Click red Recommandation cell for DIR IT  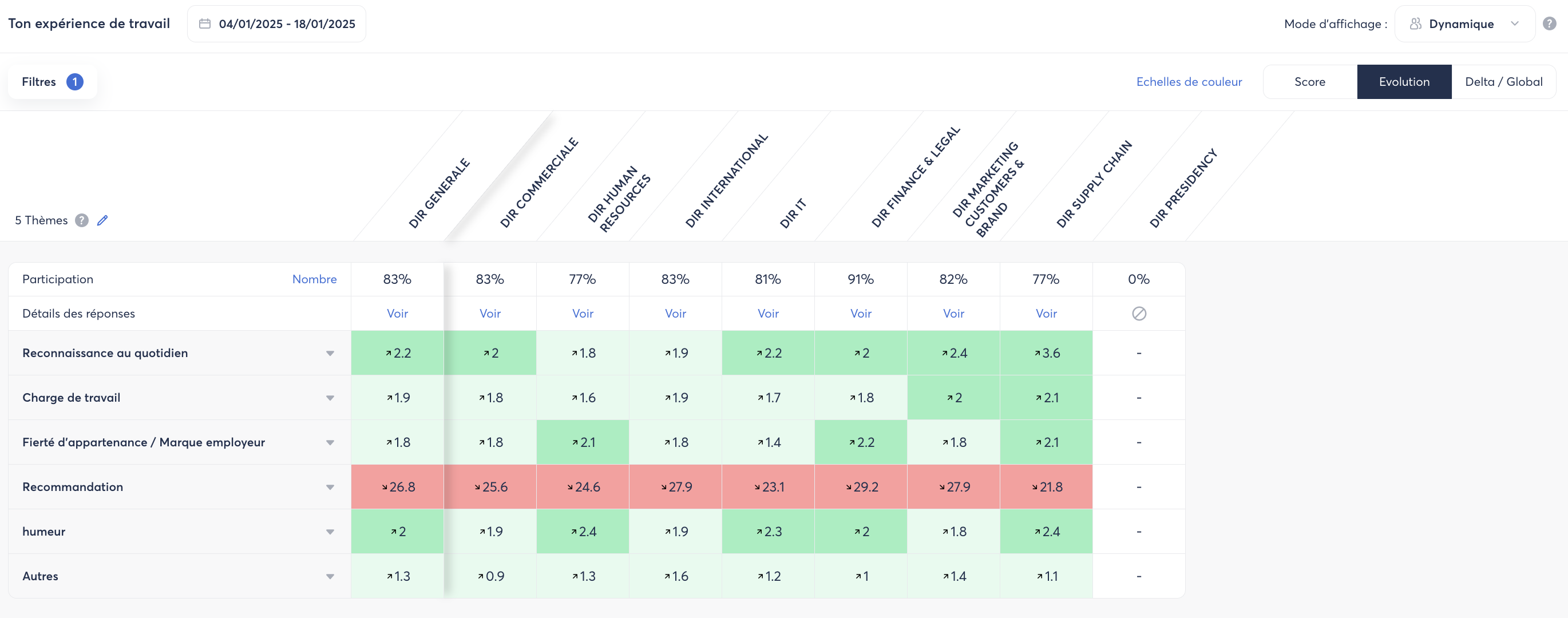768,487
